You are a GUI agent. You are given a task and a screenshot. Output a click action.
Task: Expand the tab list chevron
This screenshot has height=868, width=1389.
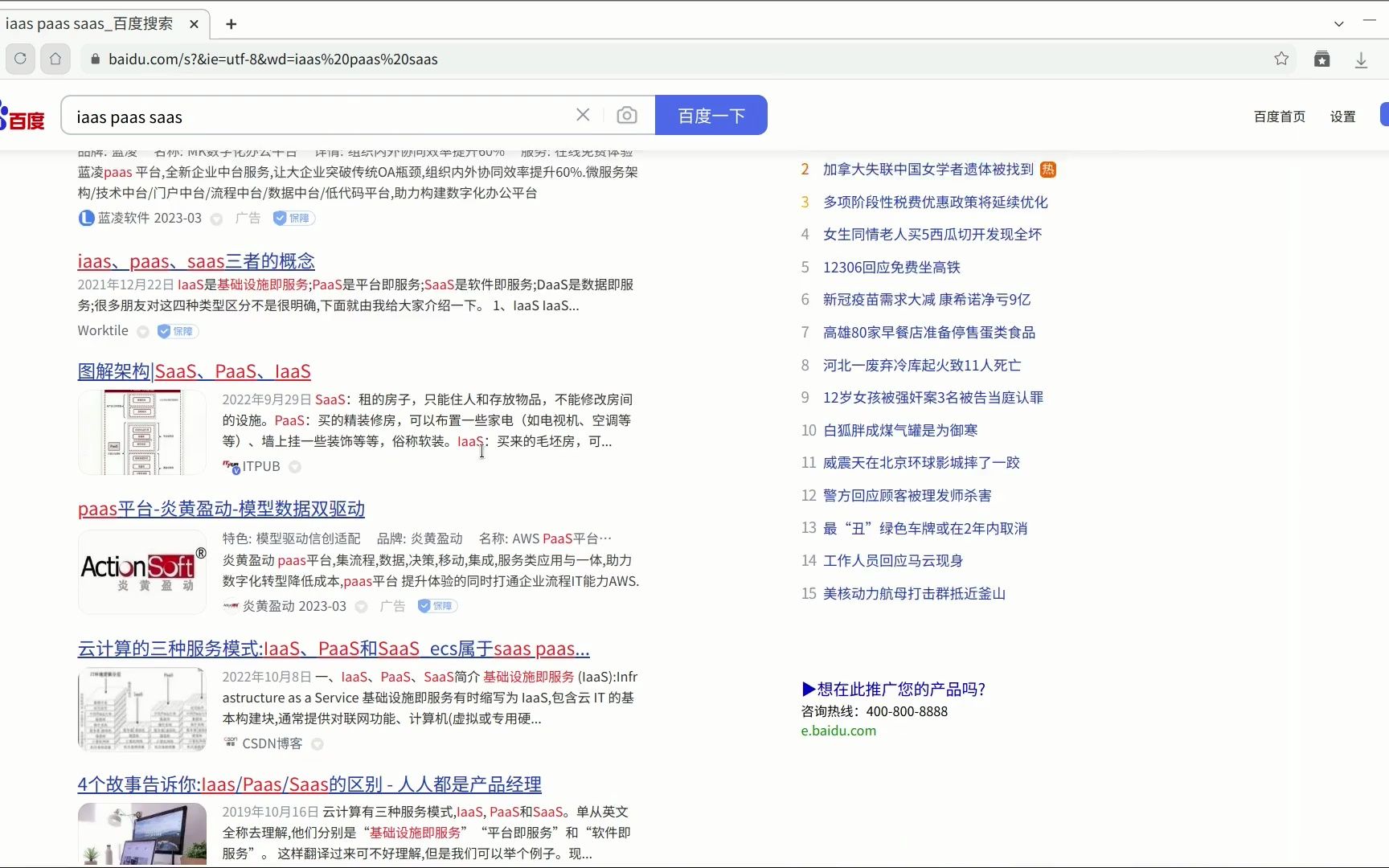tap(1339, 24)
